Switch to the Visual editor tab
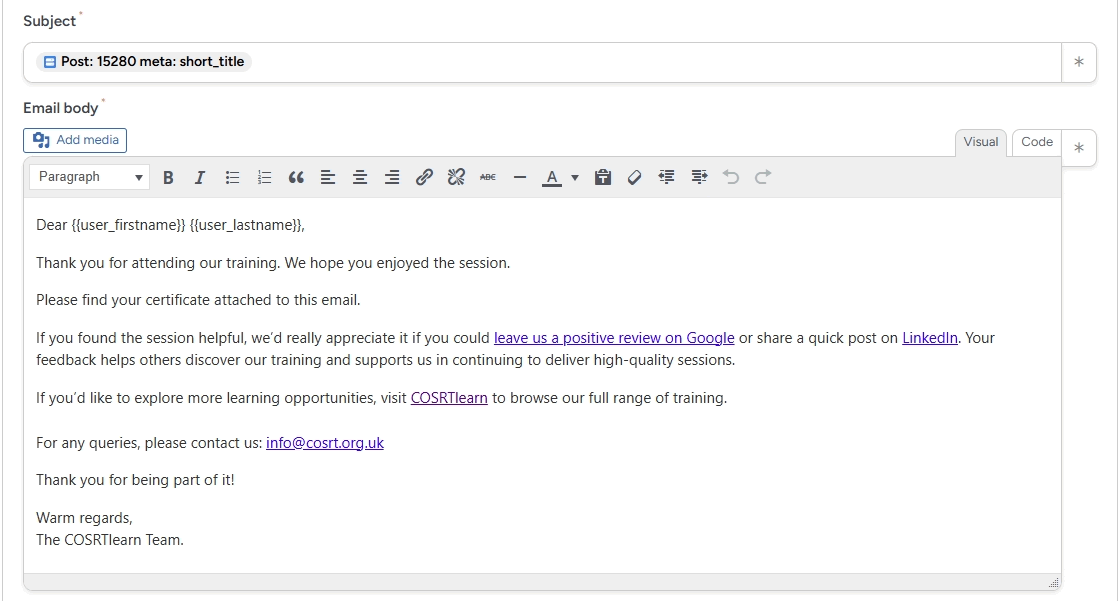This screenshot has width=1118, height=601. click(980, 142)
